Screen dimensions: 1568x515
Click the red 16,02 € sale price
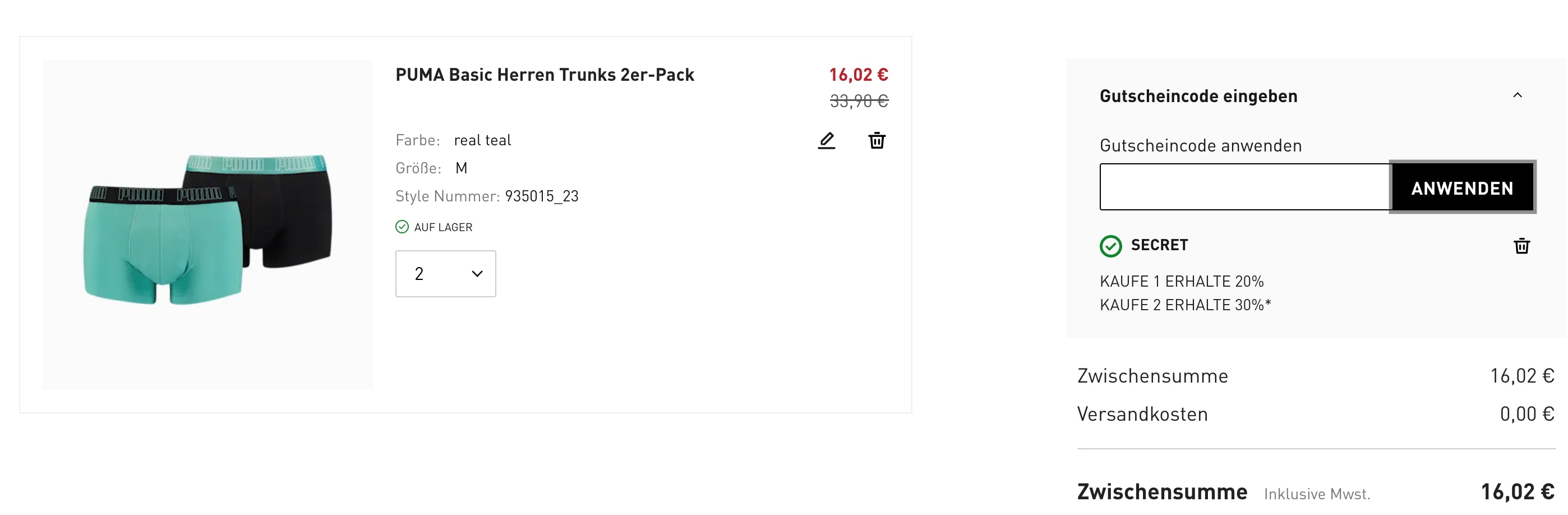coord(858,75)
